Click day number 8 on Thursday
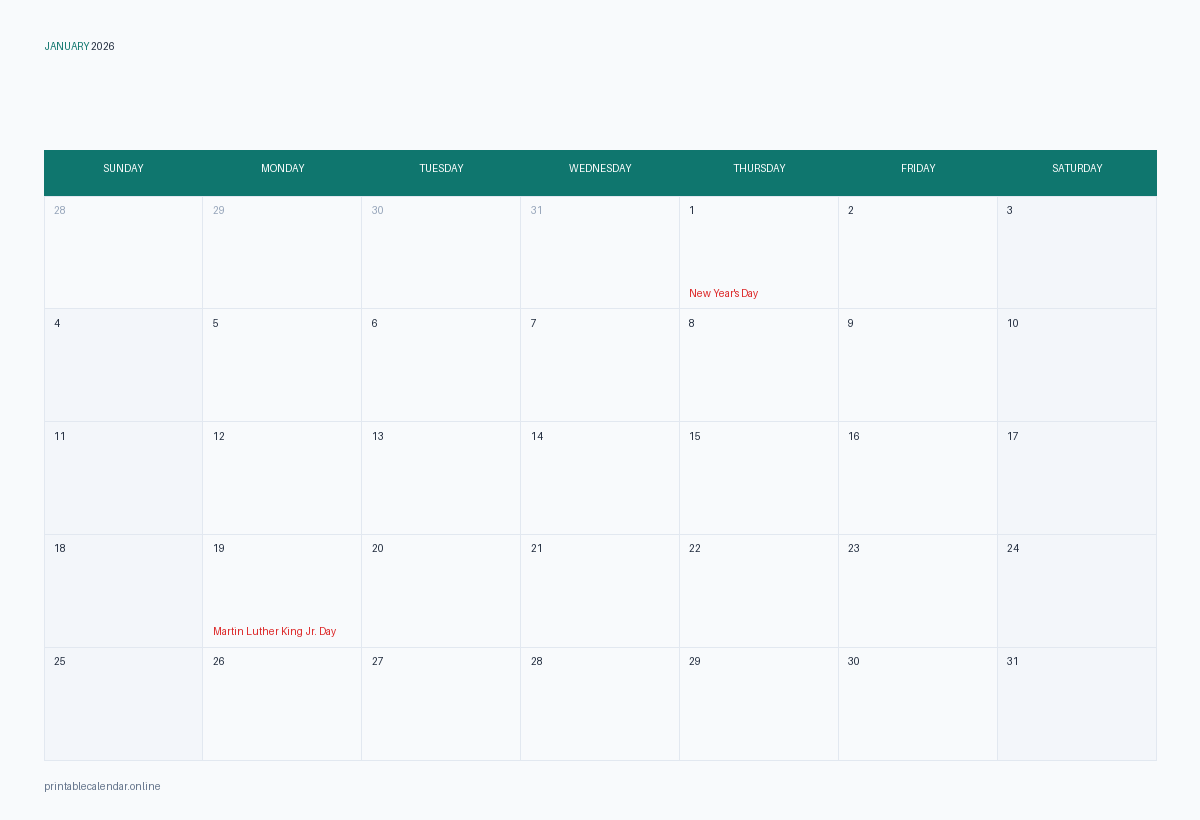This screenshot has width=1200, height=820. pos(692,323)
